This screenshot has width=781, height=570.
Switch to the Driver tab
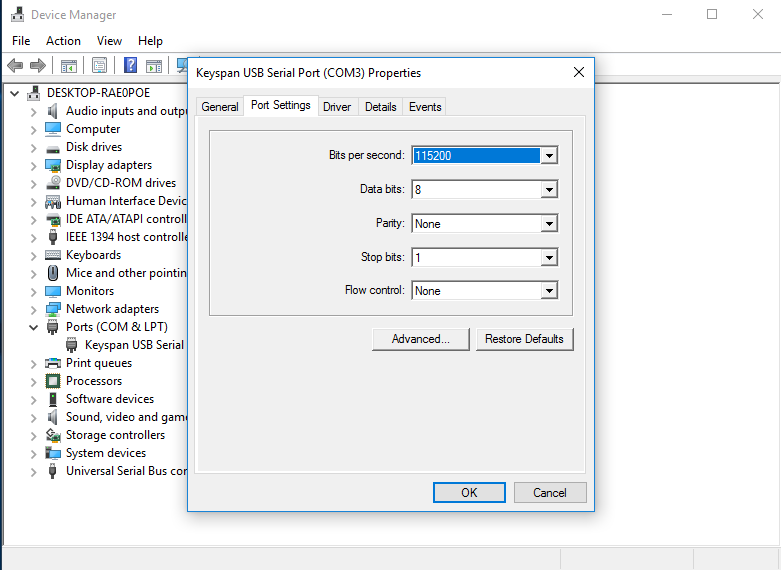(x=337, y=107)
